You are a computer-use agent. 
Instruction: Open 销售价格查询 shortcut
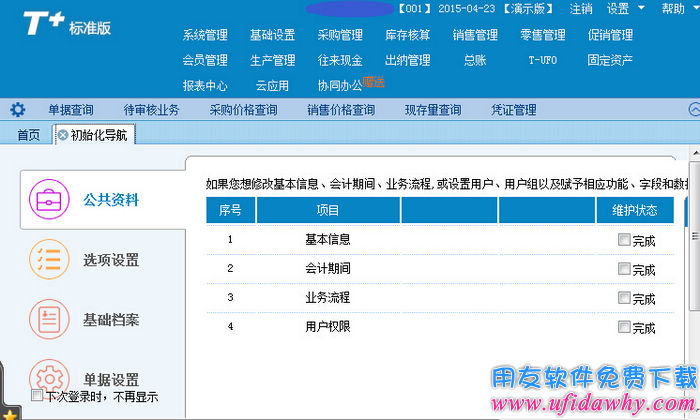pyautogui.click(x=341, y=110)
